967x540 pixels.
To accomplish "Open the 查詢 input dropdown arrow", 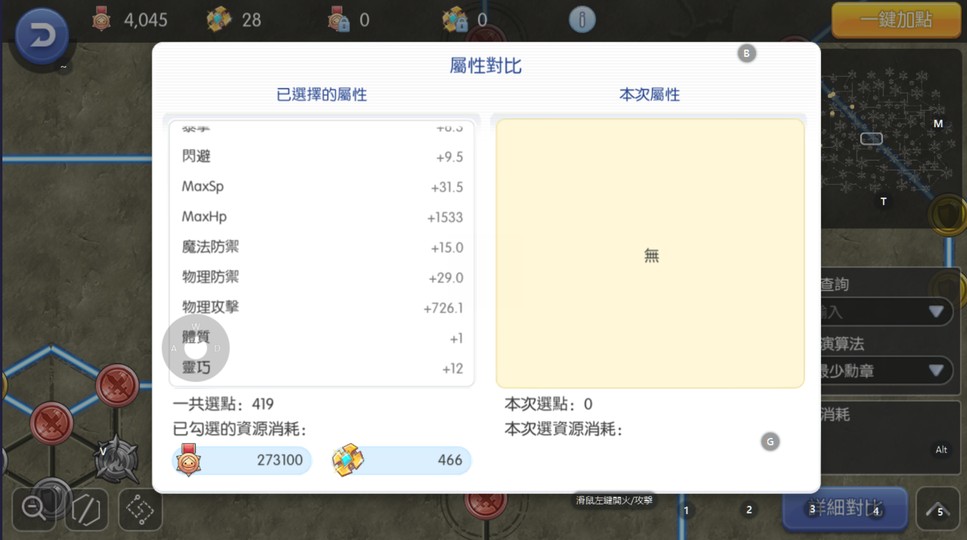I will (x=936, y=311).
